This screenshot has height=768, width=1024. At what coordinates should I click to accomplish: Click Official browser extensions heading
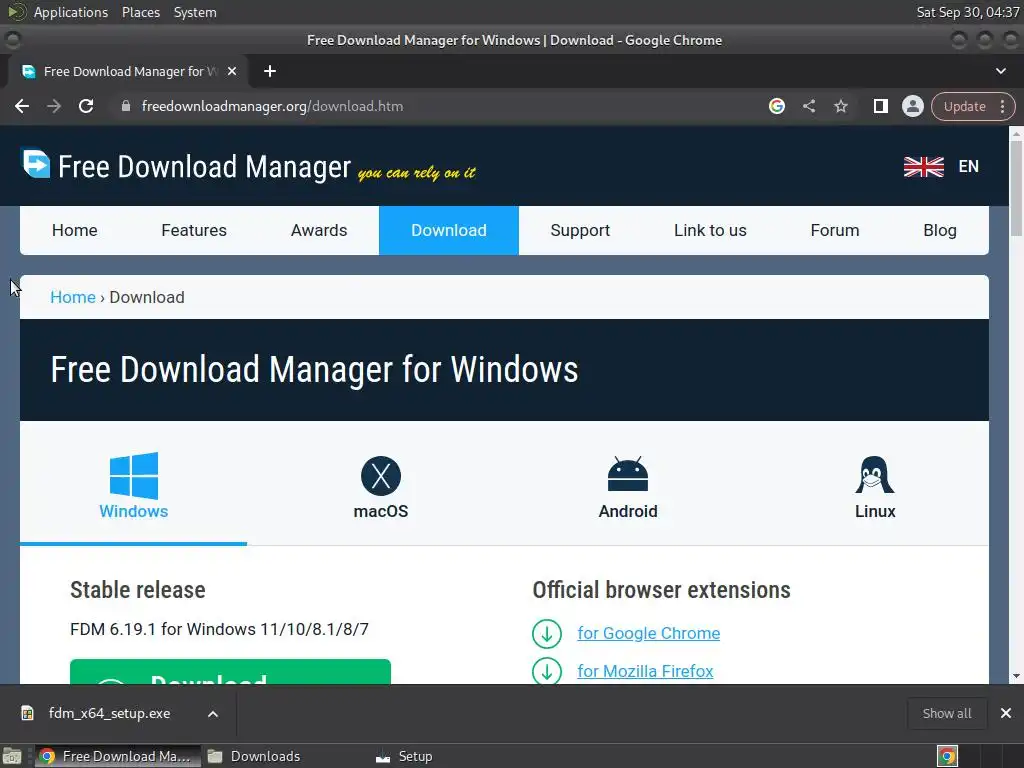(x=662, y=590)
